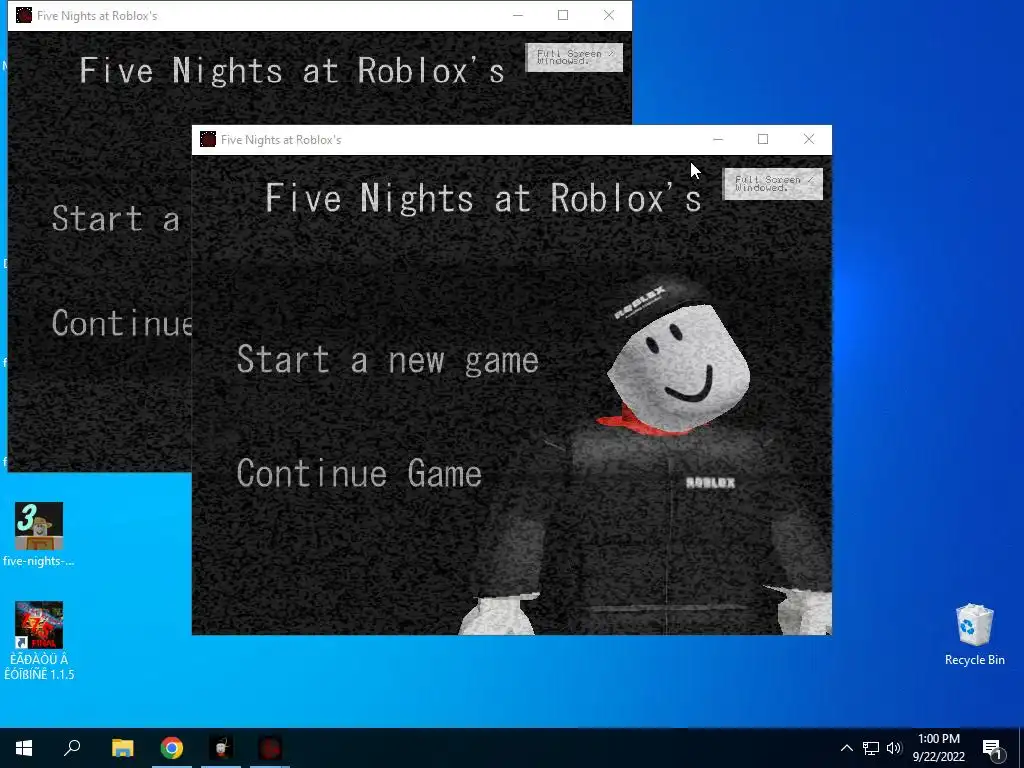Close the front Five Nights at Roblox's window
The height and width of the screenshot is (768, 1024).
(x=808, y=139)
